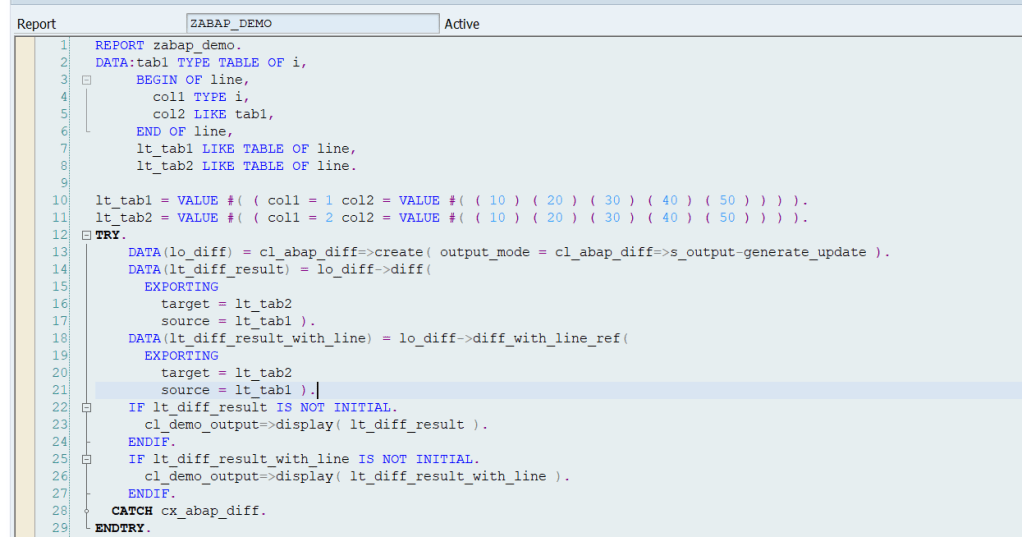Image resolution: width=1022 pixels, height=537 pixels.
Task: Collapse the IF lt_diff_result block
Action: click(86, 408)
